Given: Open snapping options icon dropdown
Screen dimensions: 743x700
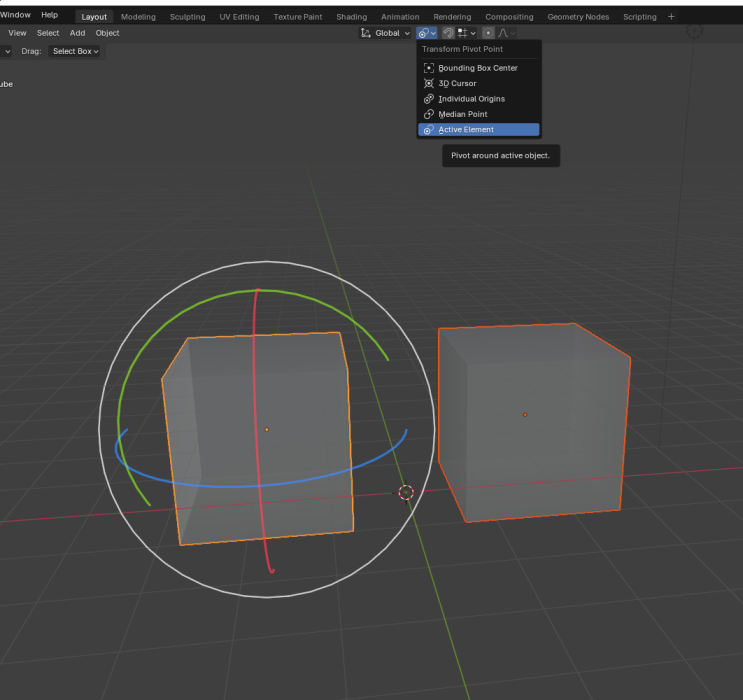Looking at the screenshot, I should click(x=465, y=33).
